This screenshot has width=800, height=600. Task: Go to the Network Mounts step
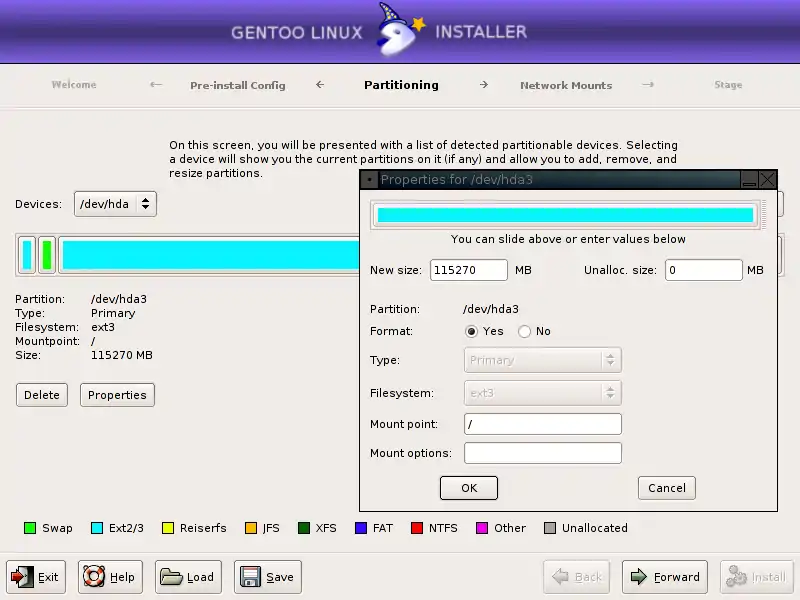click(x=565, y=86)
